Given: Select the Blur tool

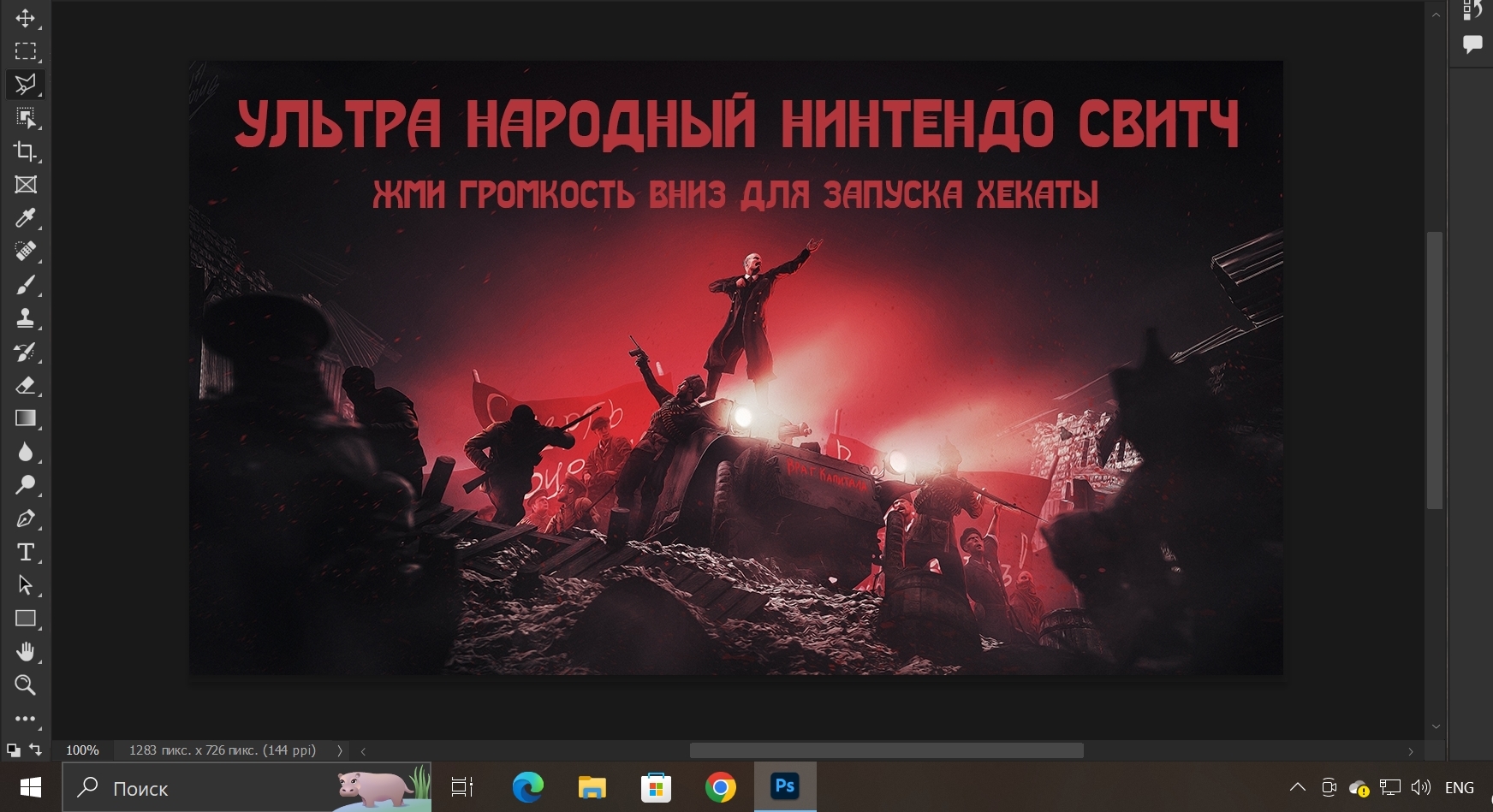Looking at the screenshot, I should (25, 452).
